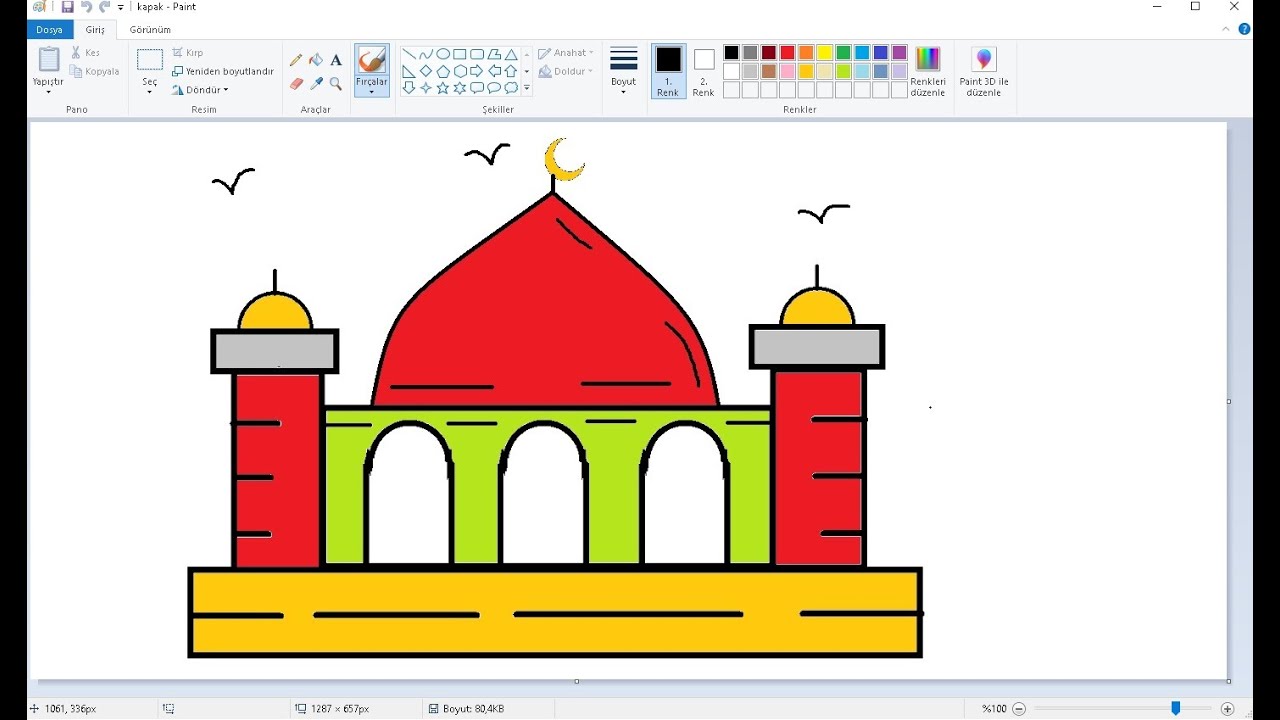This screenshot has width=1280, height=720.
Task: Pick the orange color swatch
Action: click(806, 53)
